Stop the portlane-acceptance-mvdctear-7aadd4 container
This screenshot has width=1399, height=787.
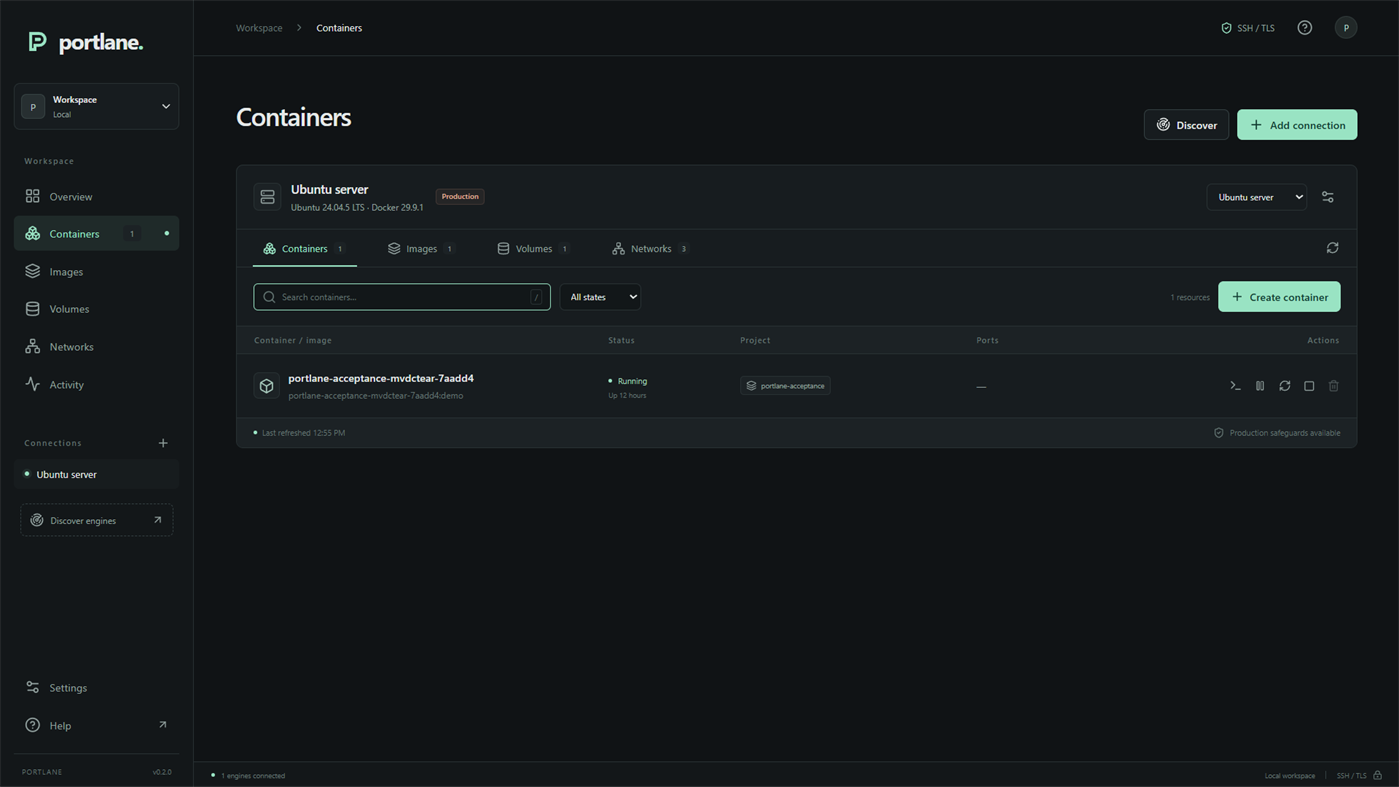(x=1309, y=386)
